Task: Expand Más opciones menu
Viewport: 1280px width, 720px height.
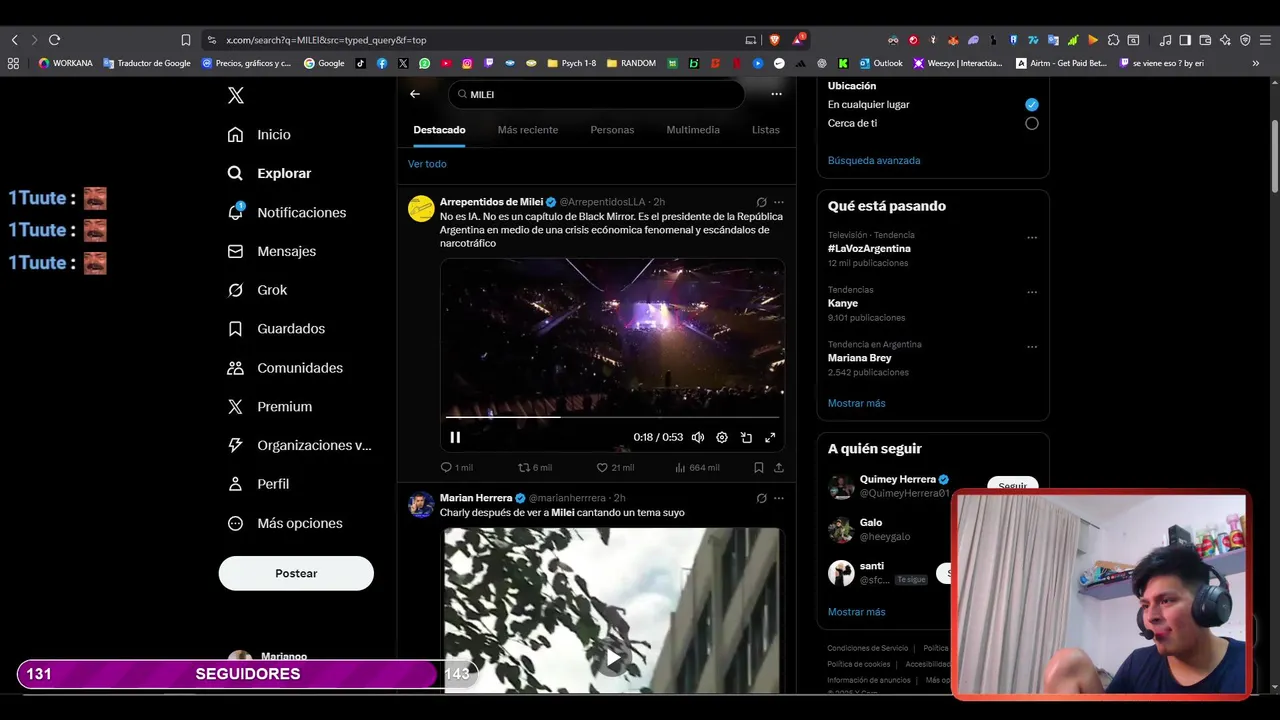Action: pyautogui.click(x=285, y=523)
